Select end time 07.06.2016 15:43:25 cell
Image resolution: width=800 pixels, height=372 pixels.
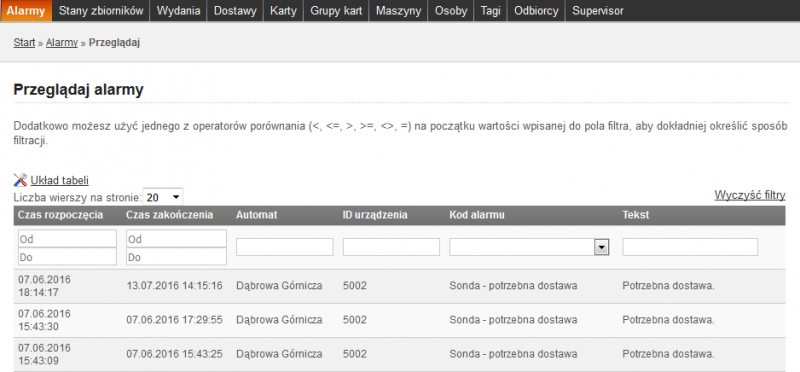click(x=174, y=354)
